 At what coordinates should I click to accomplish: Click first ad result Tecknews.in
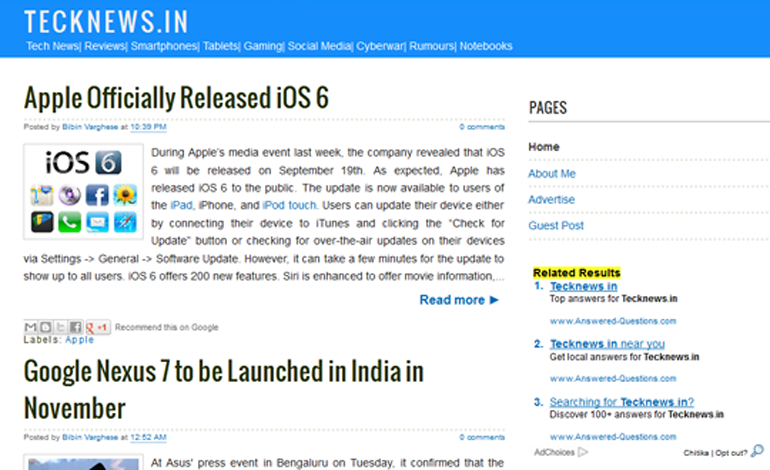click(x=583, y=286)
